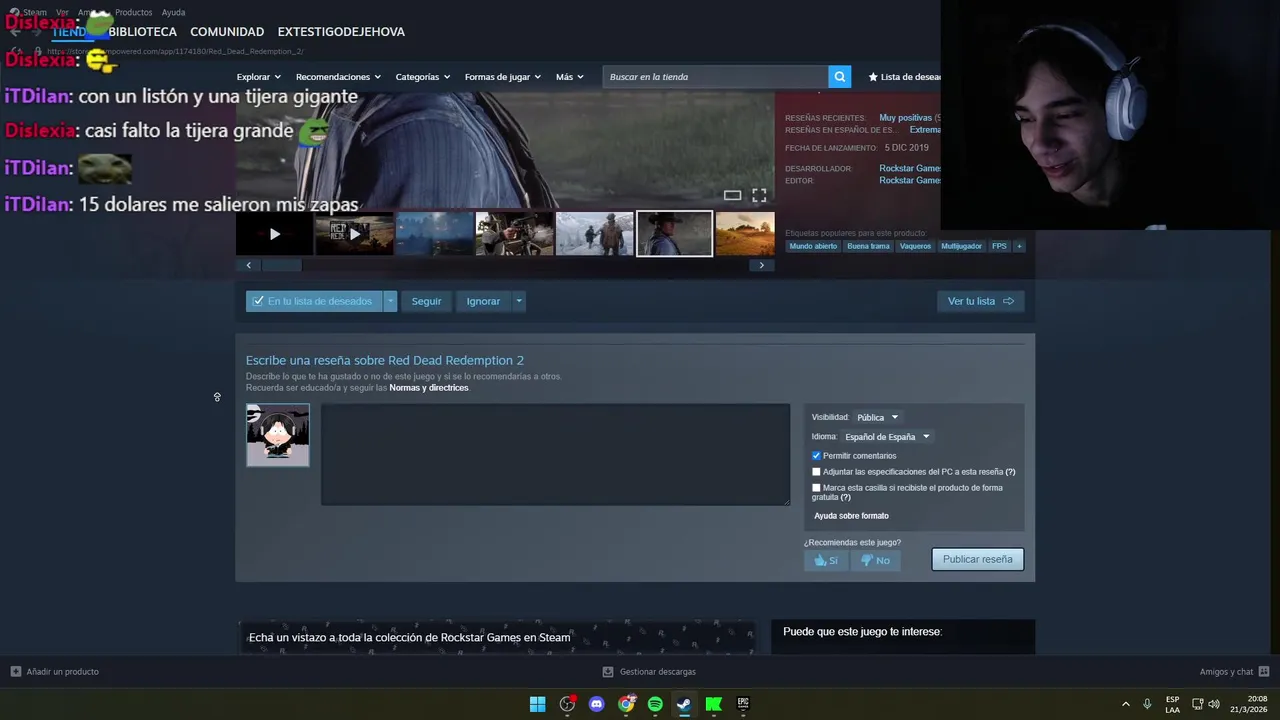Screen dimensions: 1280x720
Task: Click your profile avatar in review box
Action: [x=278, y=435]
